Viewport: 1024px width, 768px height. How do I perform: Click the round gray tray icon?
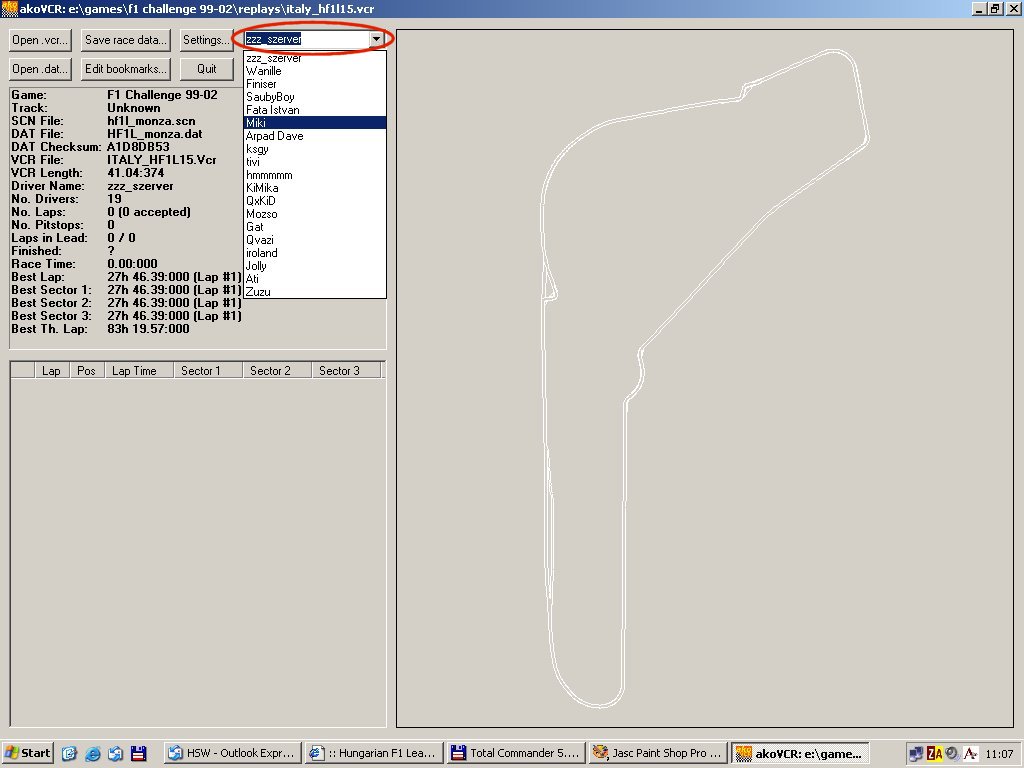click(x=952, y=754)
